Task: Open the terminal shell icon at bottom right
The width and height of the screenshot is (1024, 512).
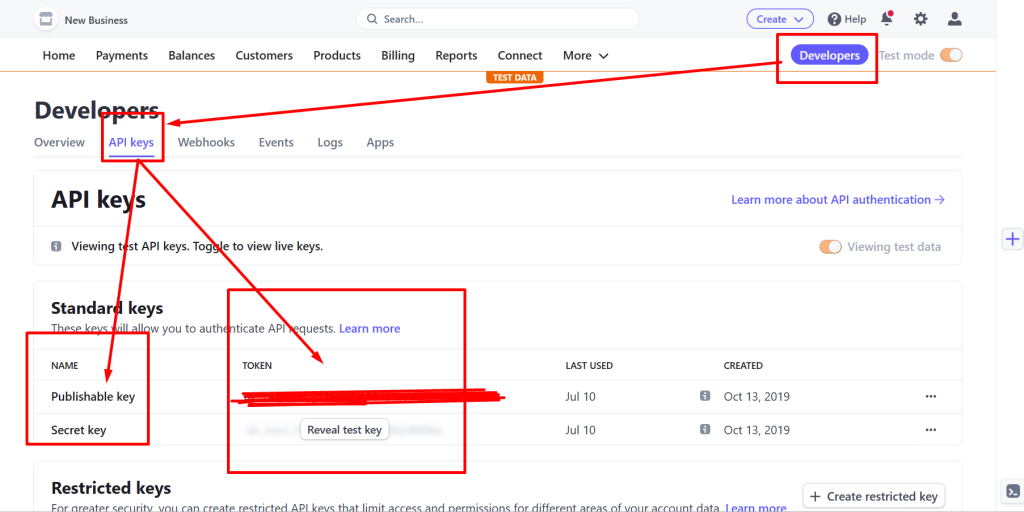Action: click(x=1012, y=491)
